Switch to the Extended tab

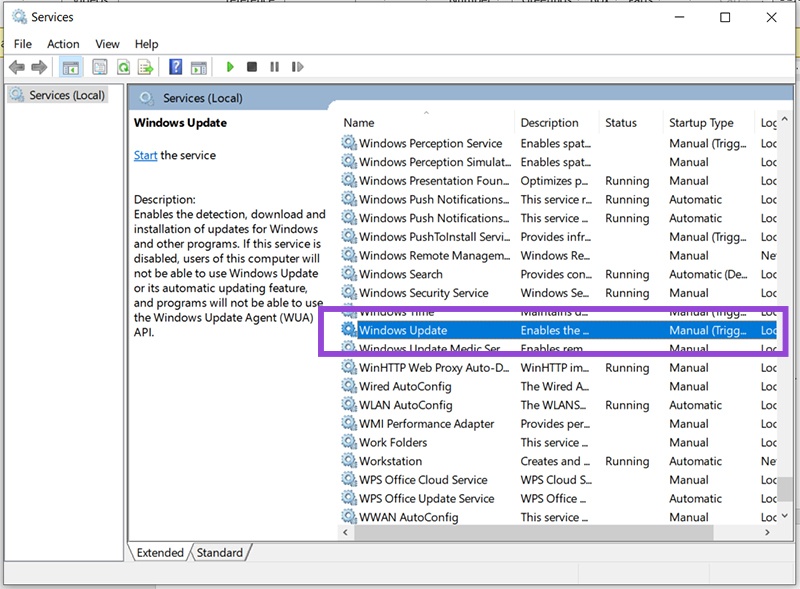pyautogui.click(x=160, y=553)
